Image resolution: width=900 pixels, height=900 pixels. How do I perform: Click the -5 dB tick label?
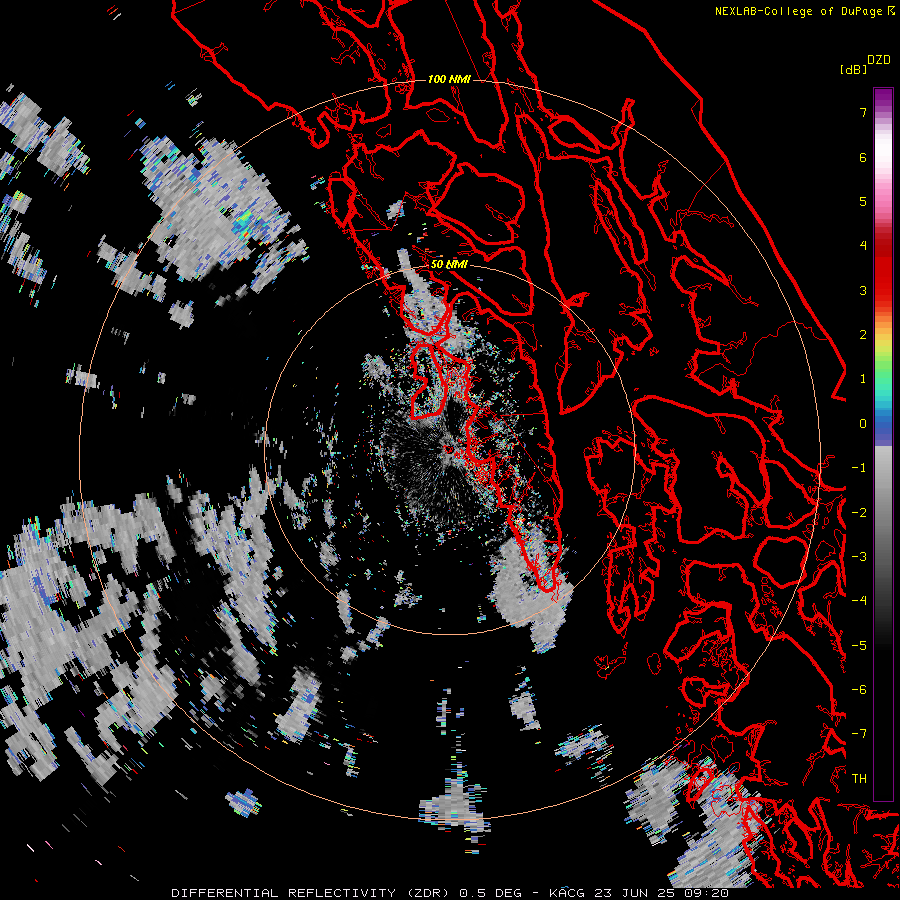tap(859, 646)
